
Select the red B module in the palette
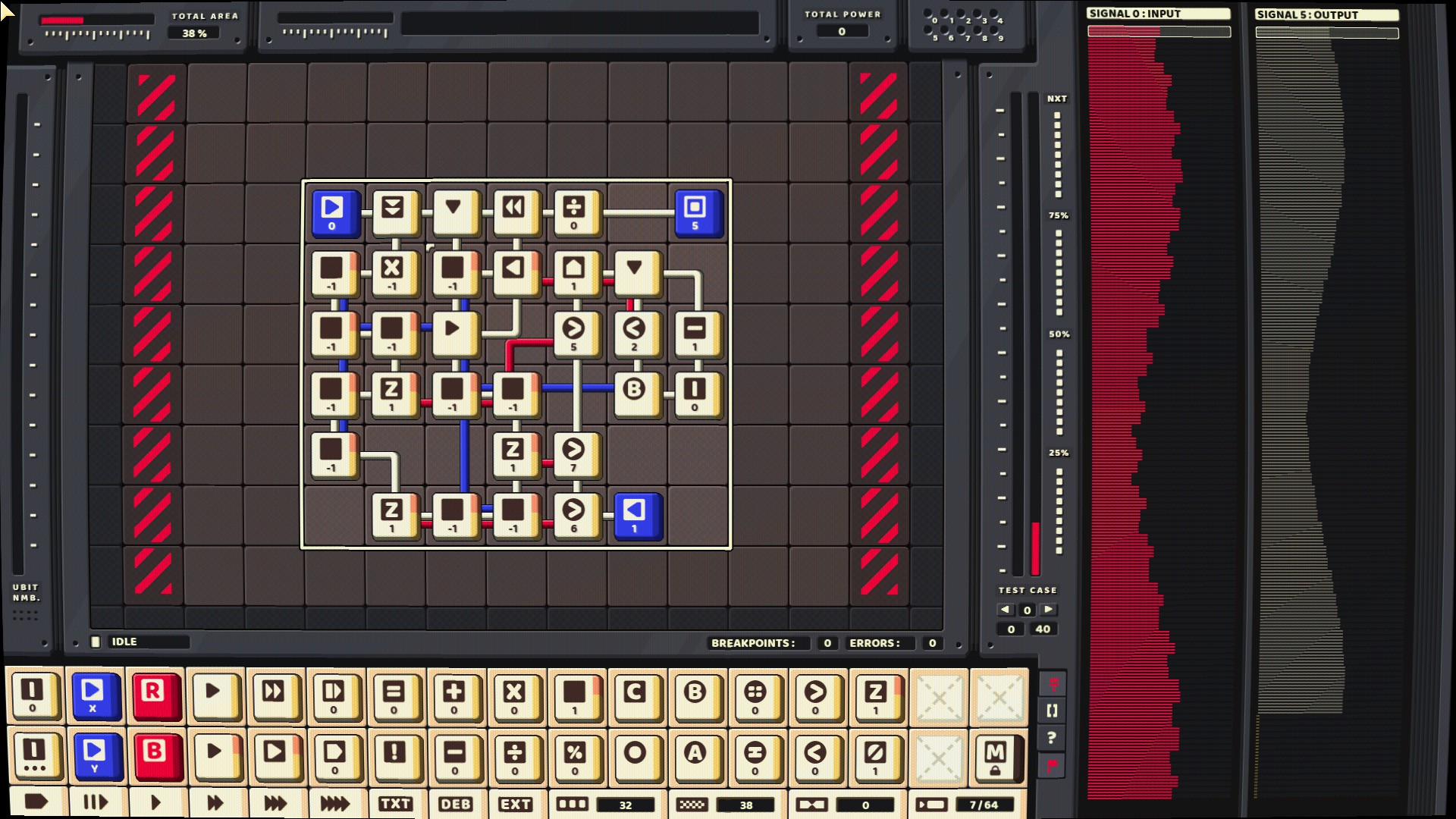coord(156,756)
